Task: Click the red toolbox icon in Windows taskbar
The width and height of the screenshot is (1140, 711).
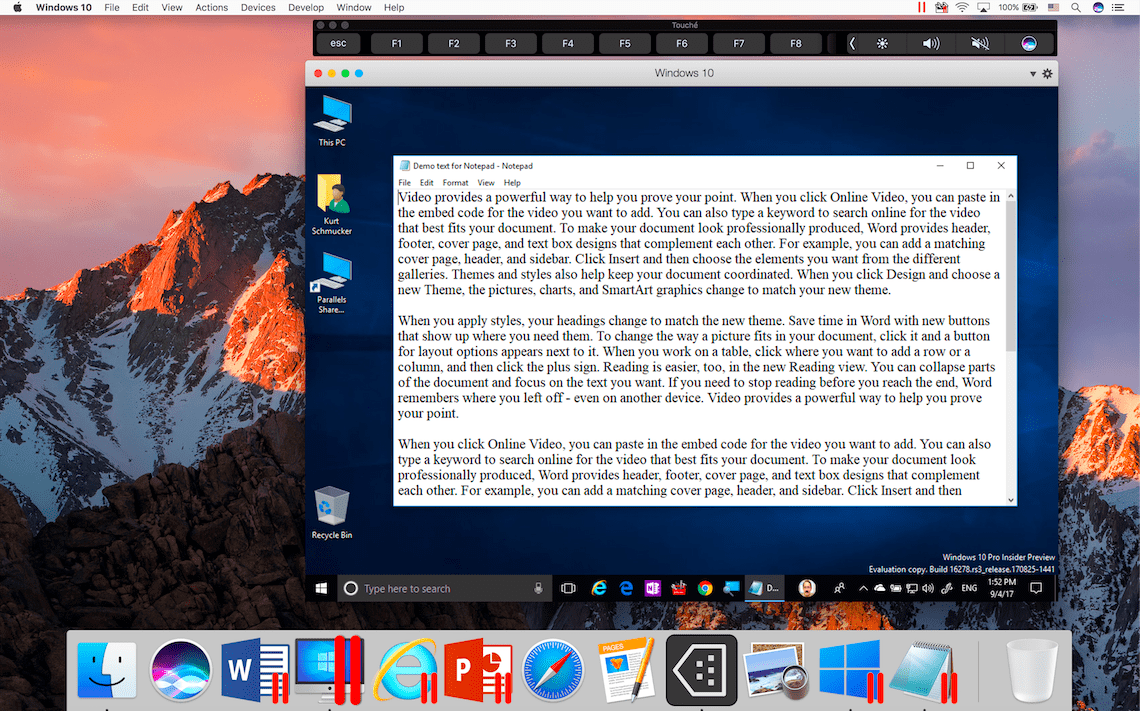Action: pos(678,589)
